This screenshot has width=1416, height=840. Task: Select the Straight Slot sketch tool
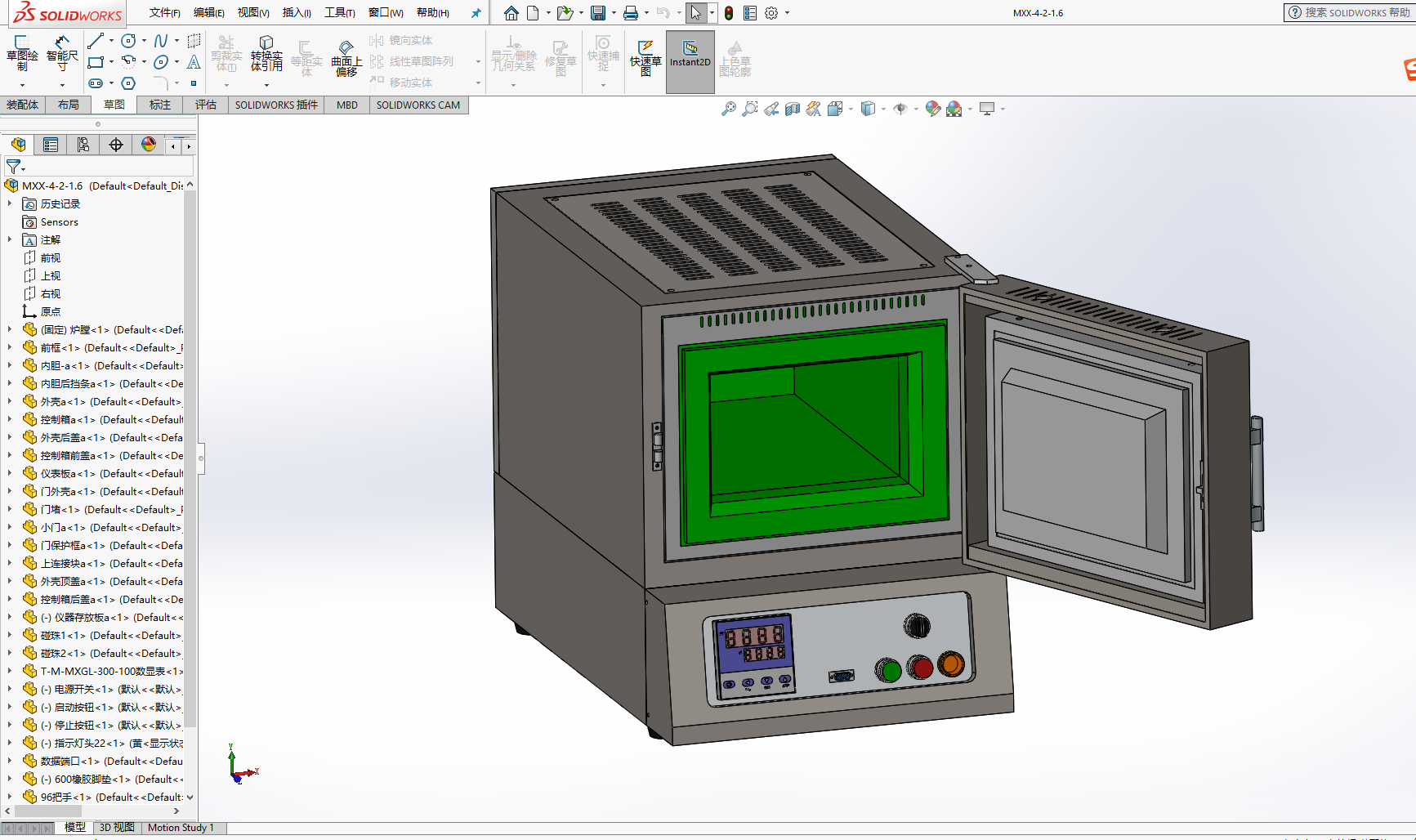coord(96,83)
